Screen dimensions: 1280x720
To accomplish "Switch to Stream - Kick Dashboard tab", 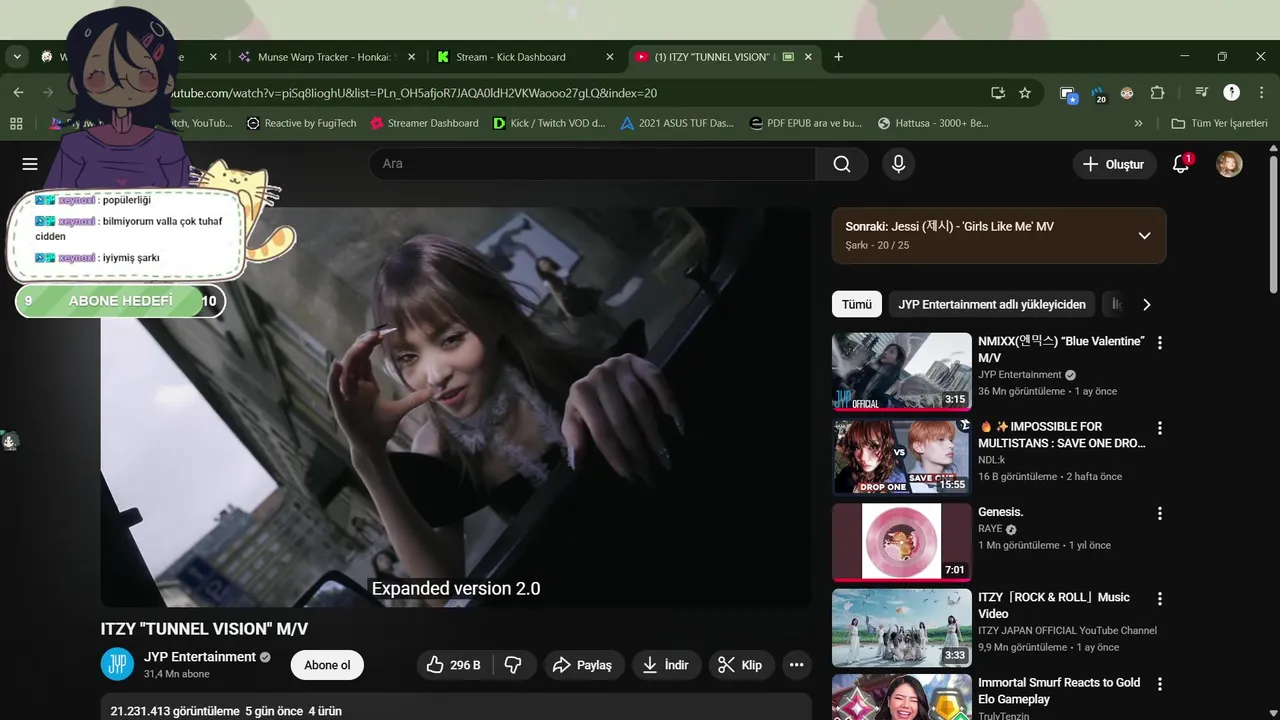I will (x=522, y=57).
